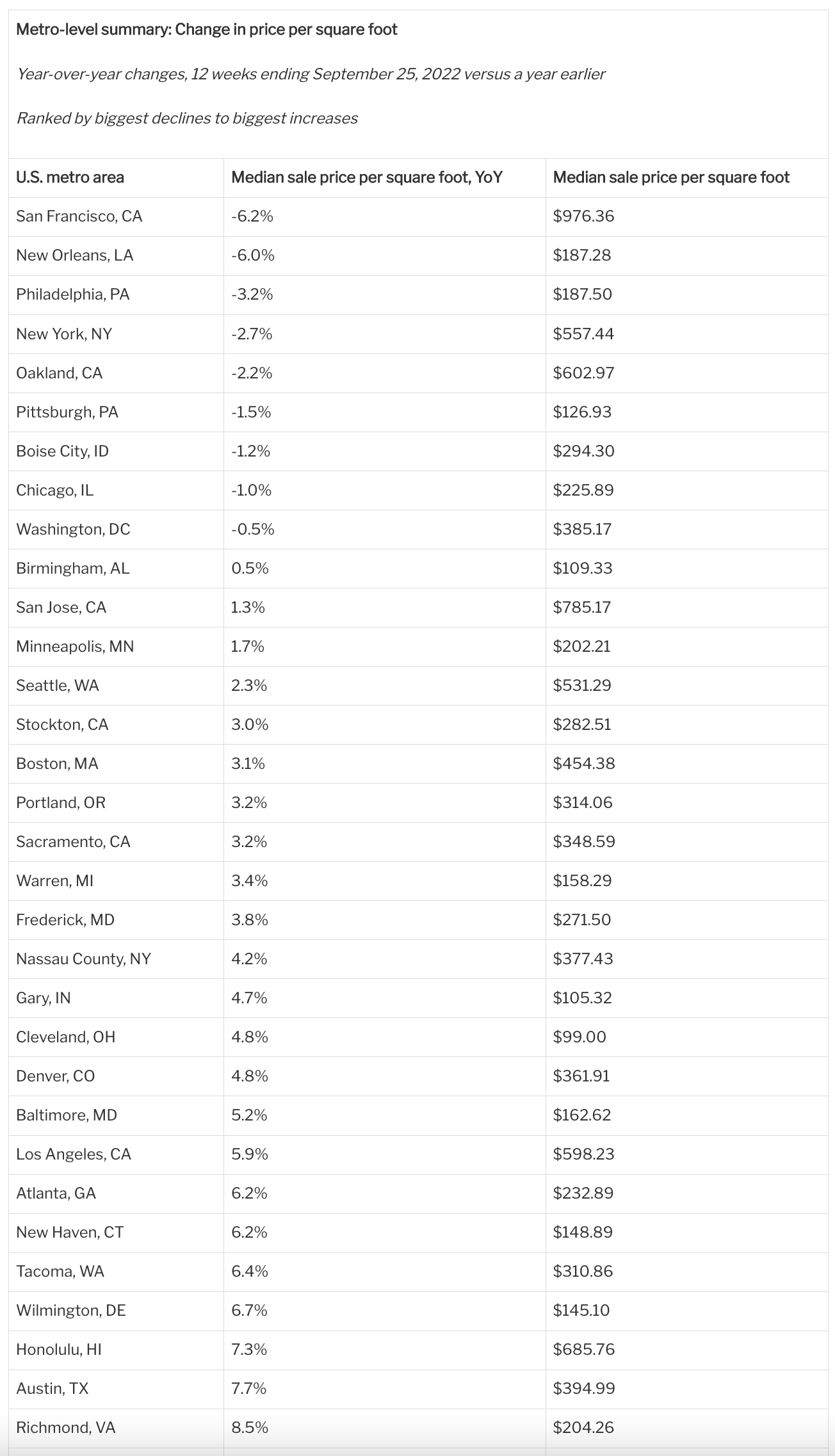Select the -3.2% value for Philadelphia
Image resolution: width=835 pixels, height=1456 pixels.
click(252, 295)
